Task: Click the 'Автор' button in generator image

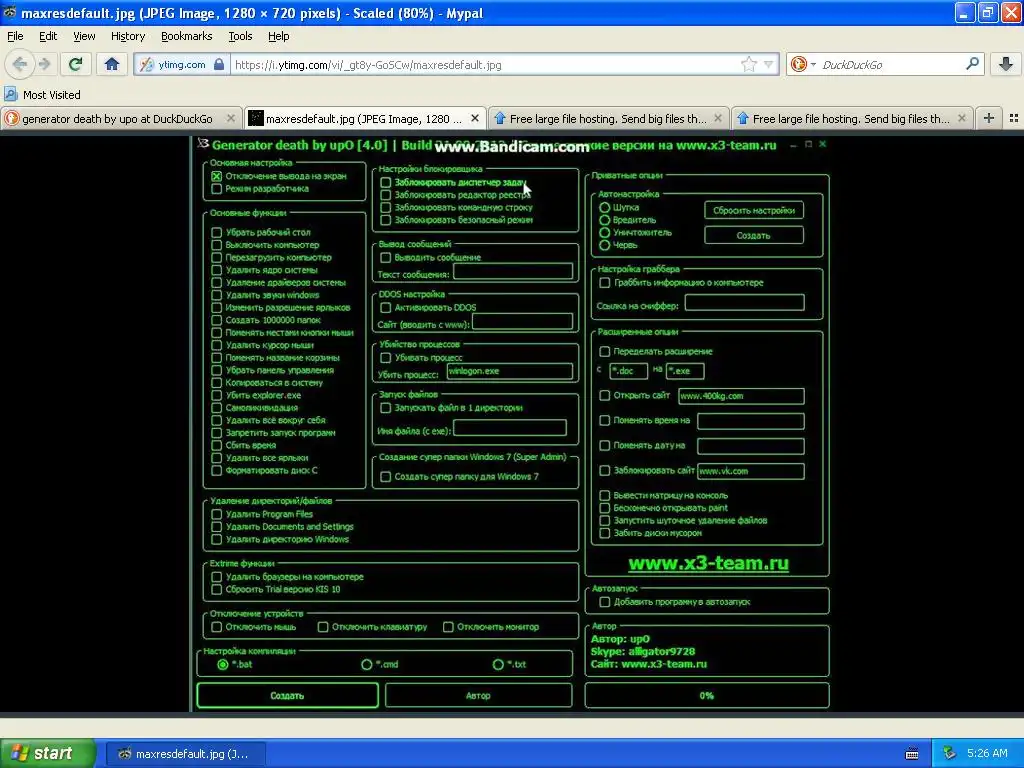Action: pyautogui.click(x=478, y=696)
